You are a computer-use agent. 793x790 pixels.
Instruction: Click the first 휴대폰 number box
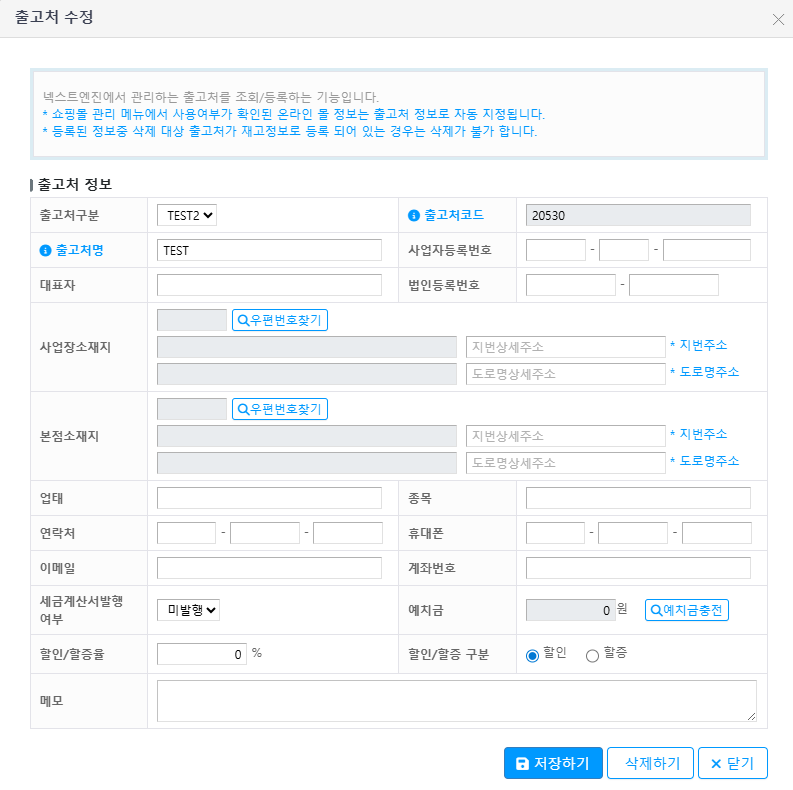coord(555,533)
